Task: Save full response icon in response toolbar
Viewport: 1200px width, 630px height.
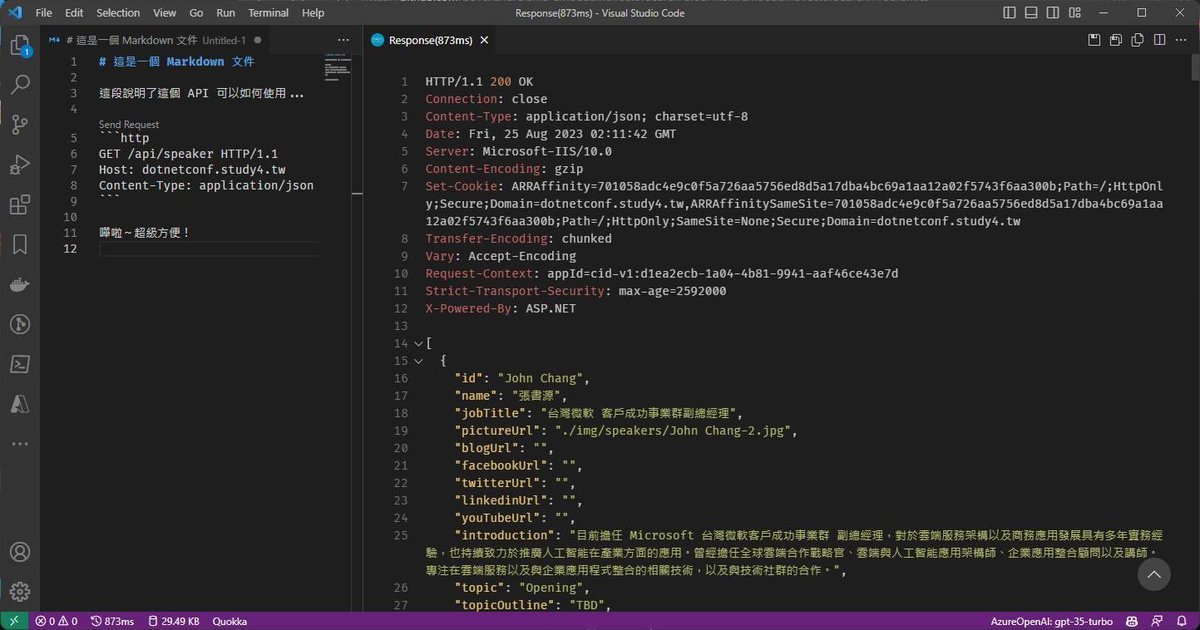Action: pyautogui.click(x=1094, y=40)
